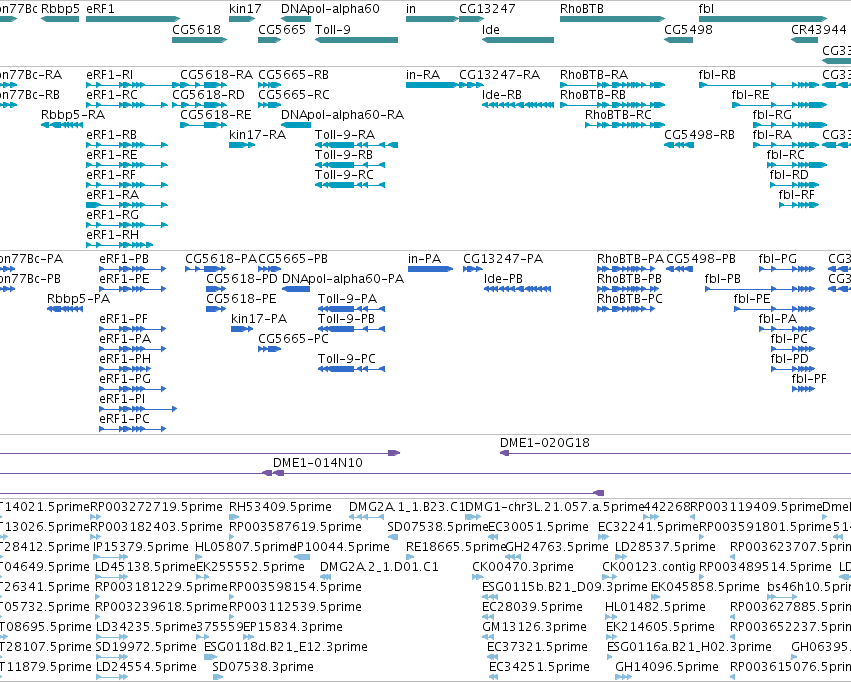Screen dimensions: 851x682
Task: Select the CG5498 gene label
Action: pyautogui.click(x=688, y=29)
